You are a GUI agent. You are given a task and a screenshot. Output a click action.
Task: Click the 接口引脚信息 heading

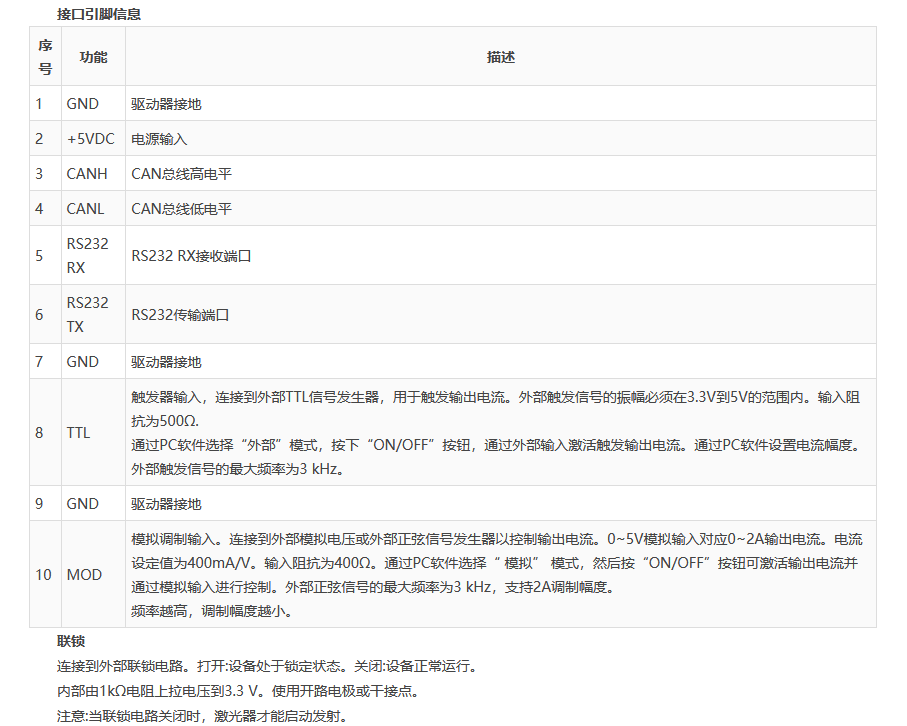99,14
